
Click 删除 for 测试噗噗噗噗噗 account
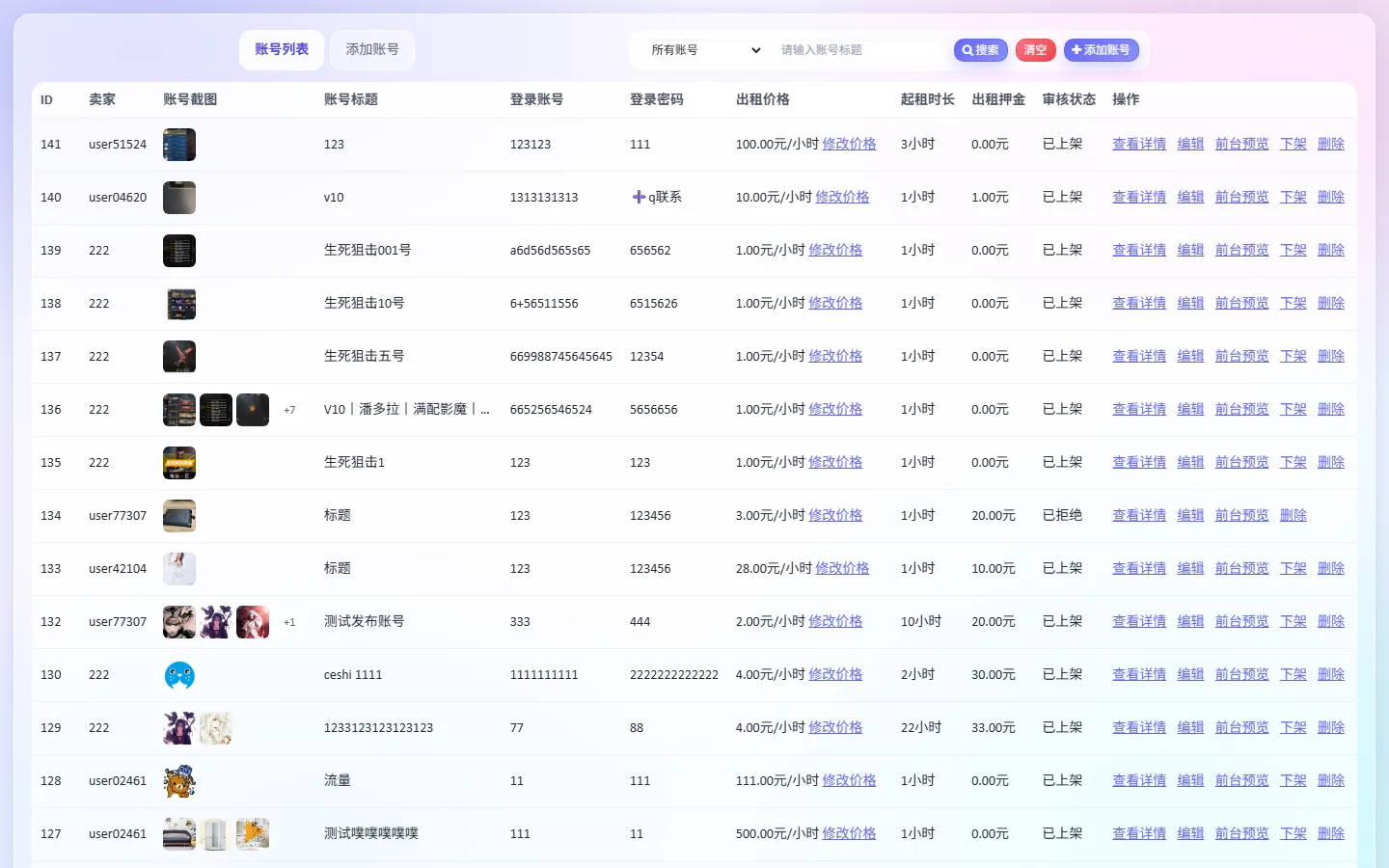[x=1331, y=833]
